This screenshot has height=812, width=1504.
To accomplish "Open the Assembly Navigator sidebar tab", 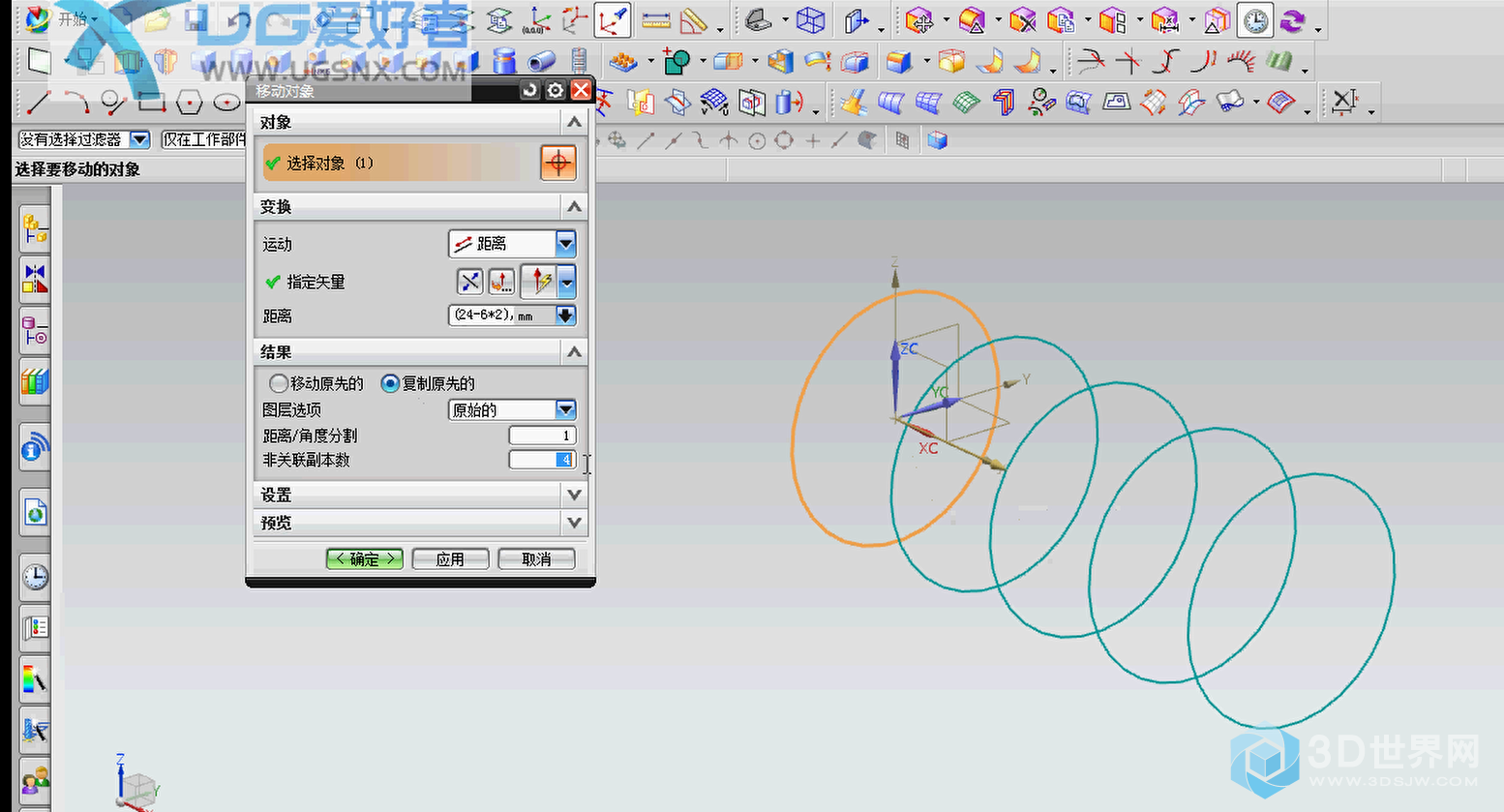I will pos(35,229).
